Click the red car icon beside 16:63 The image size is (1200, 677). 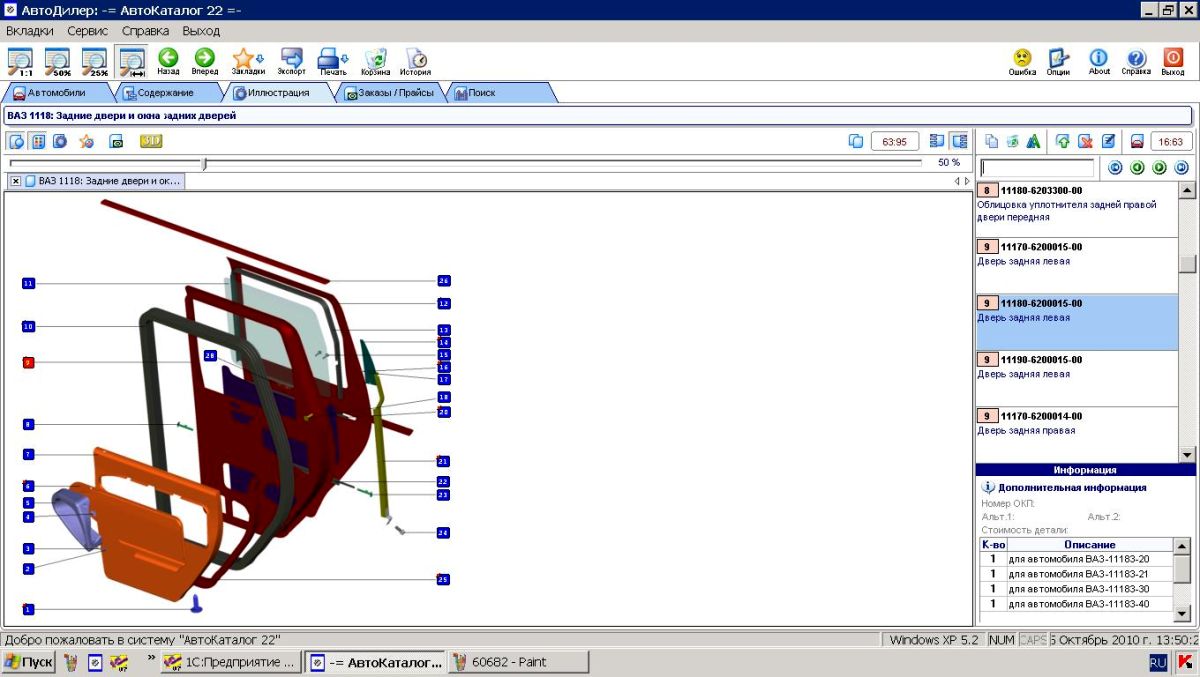(1137, 141)
